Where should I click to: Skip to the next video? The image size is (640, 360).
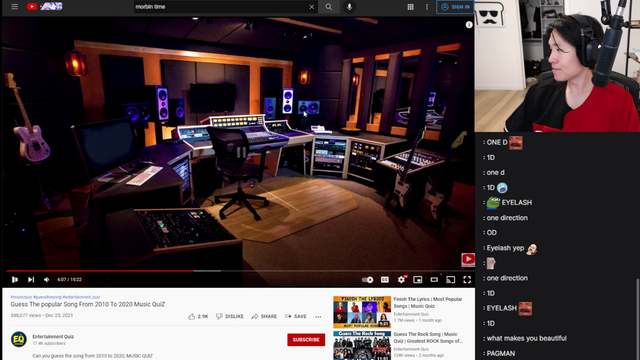(31, 280)
